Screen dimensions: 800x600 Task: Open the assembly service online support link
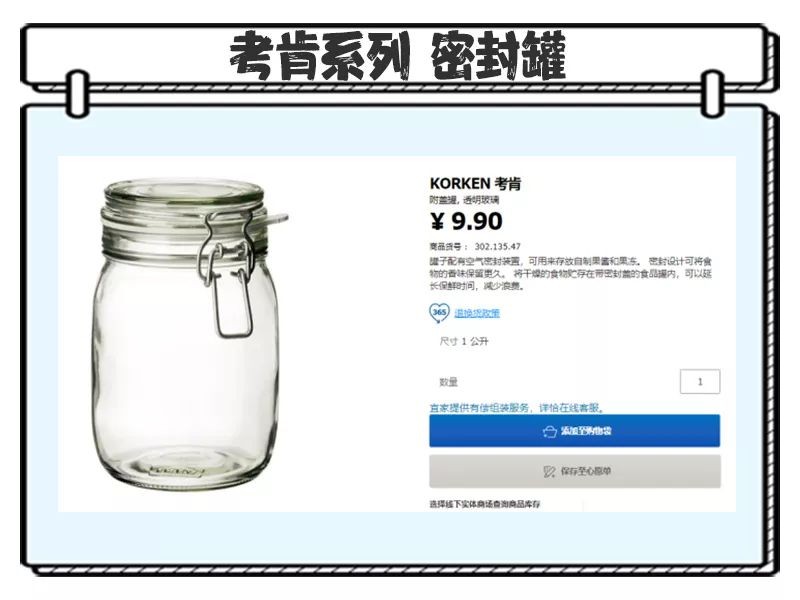tap(517, 408)
